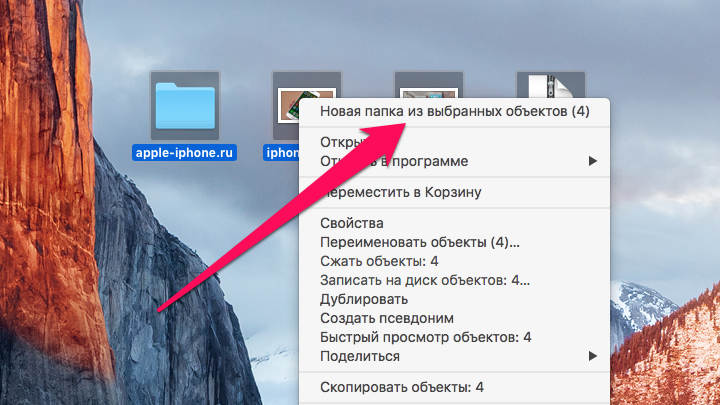Click the truncated "iphon" file name label
This screenshot has width=720, height=405.
click(282, 153)
